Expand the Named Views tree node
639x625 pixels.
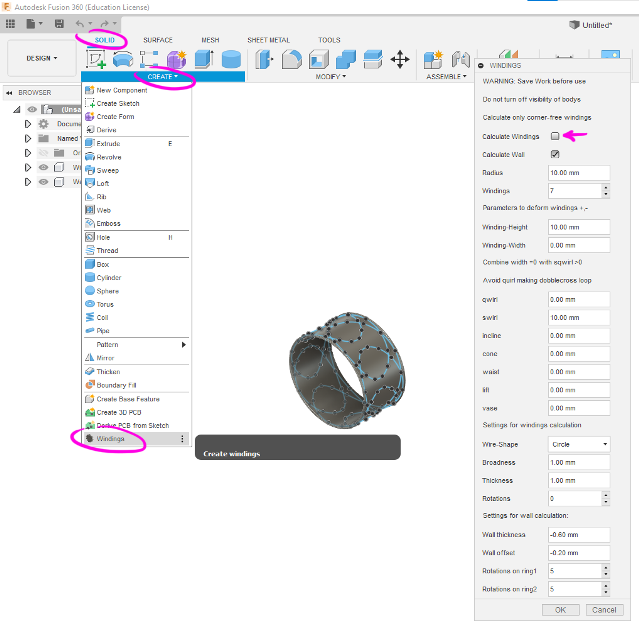pos(28,139)
